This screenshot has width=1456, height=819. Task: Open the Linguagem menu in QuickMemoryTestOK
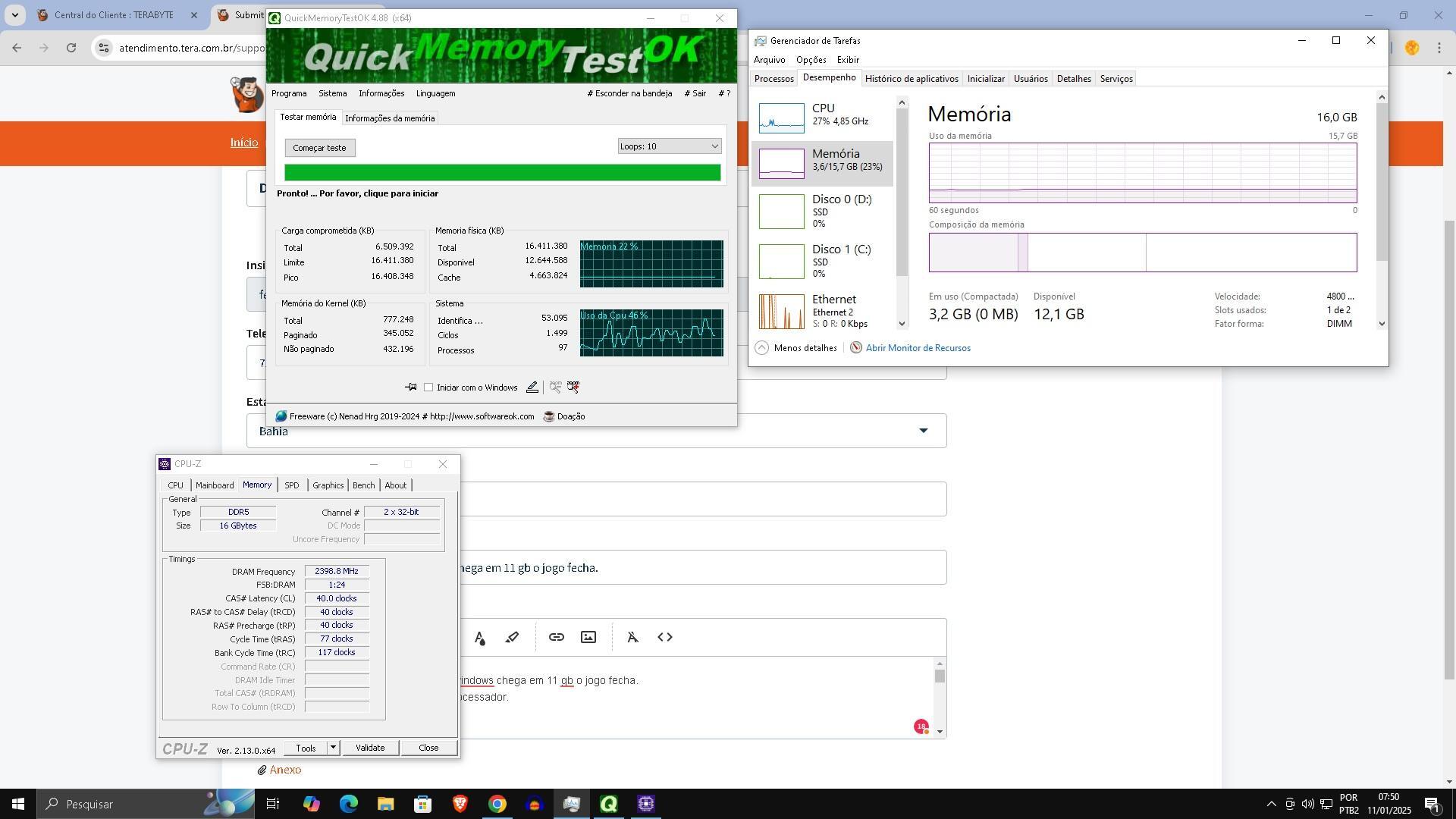pyautogui.click(x=435, y=93)
